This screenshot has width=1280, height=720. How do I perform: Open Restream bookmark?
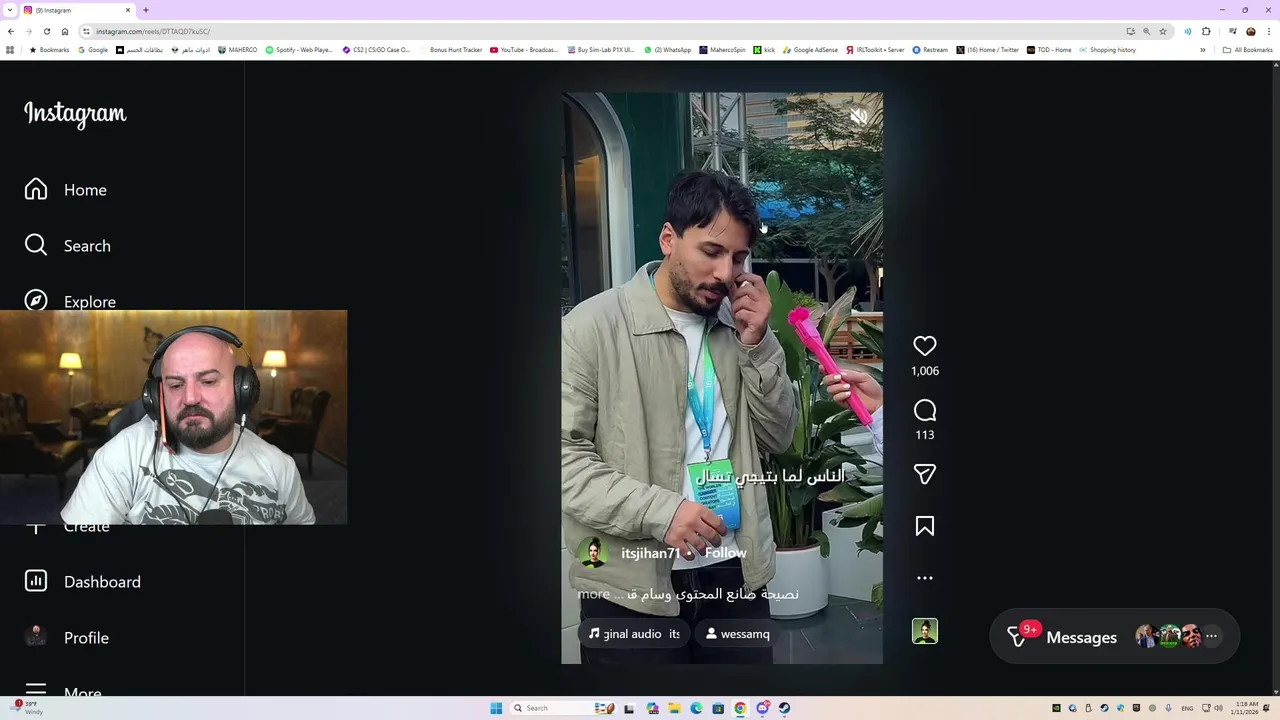click(x=930, y=50)
